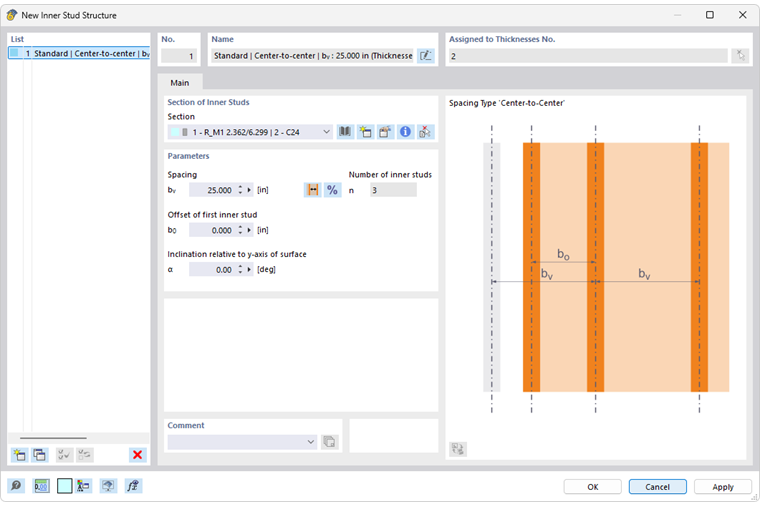The image size is (760, 507).
Task: Select list item 1 Standard Center-to-center
Action: [x=79, y=53]
